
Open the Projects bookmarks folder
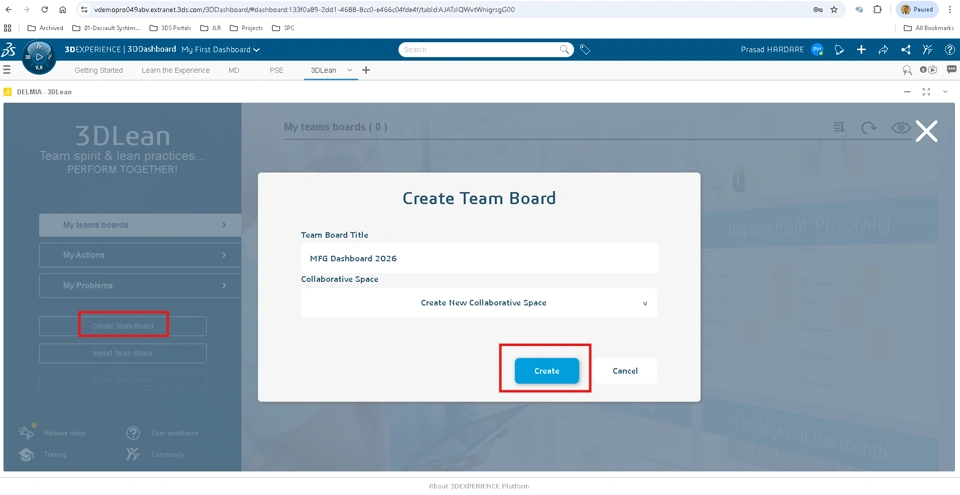246,28
